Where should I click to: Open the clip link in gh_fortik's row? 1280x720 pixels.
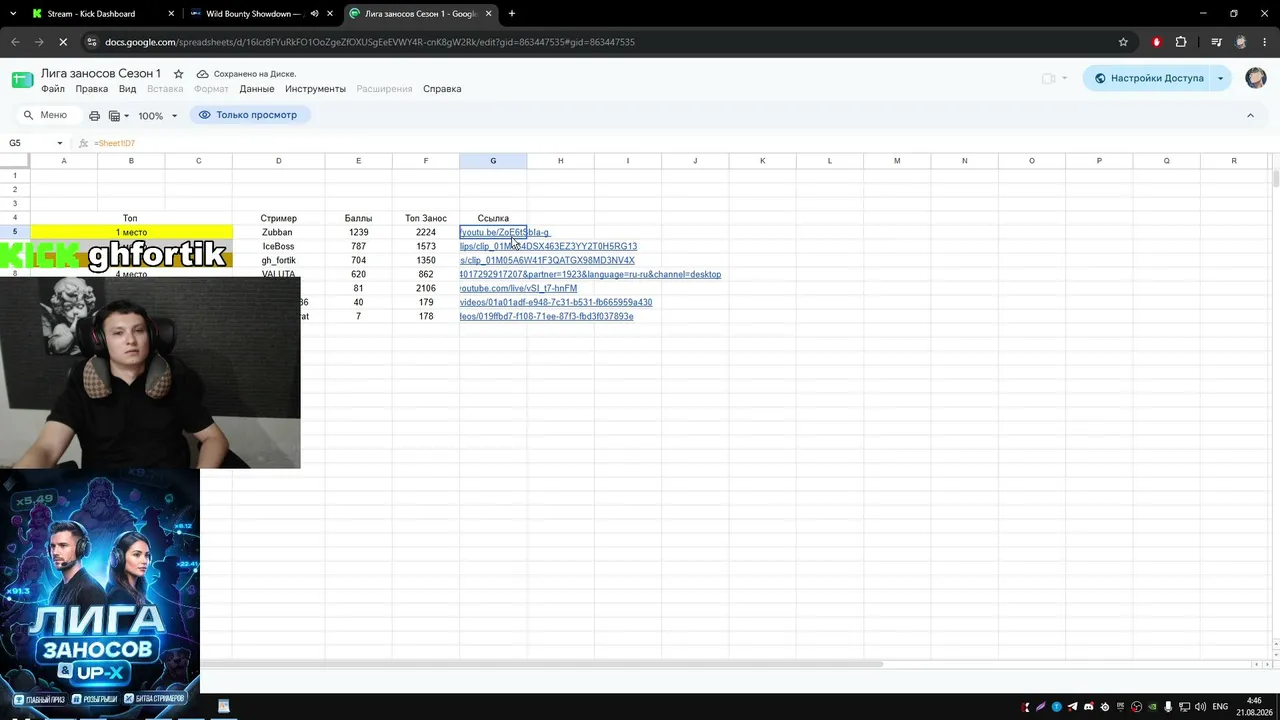tap(547, 261)
